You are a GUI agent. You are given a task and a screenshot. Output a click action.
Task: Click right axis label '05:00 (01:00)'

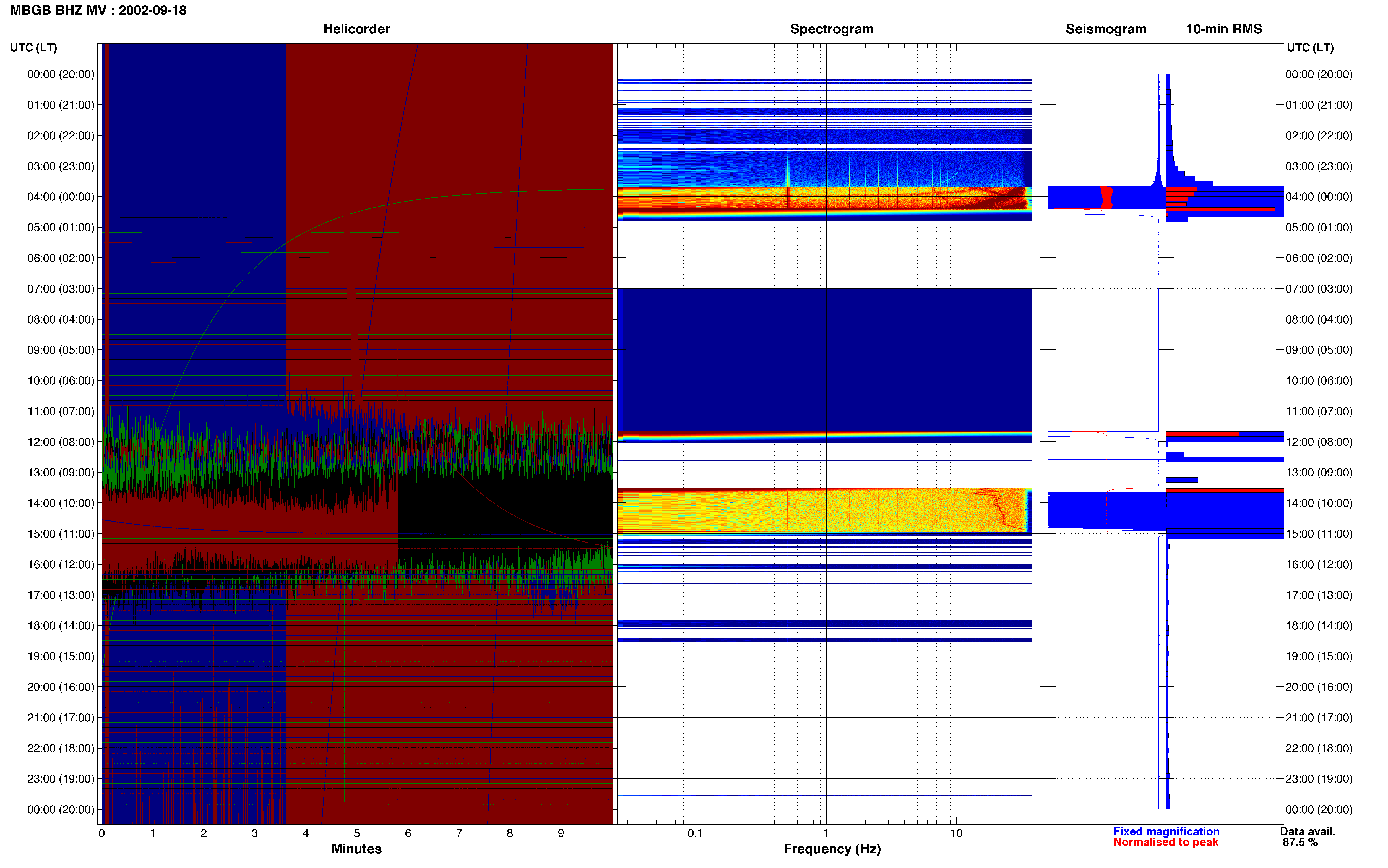[x=1319, y=227]
